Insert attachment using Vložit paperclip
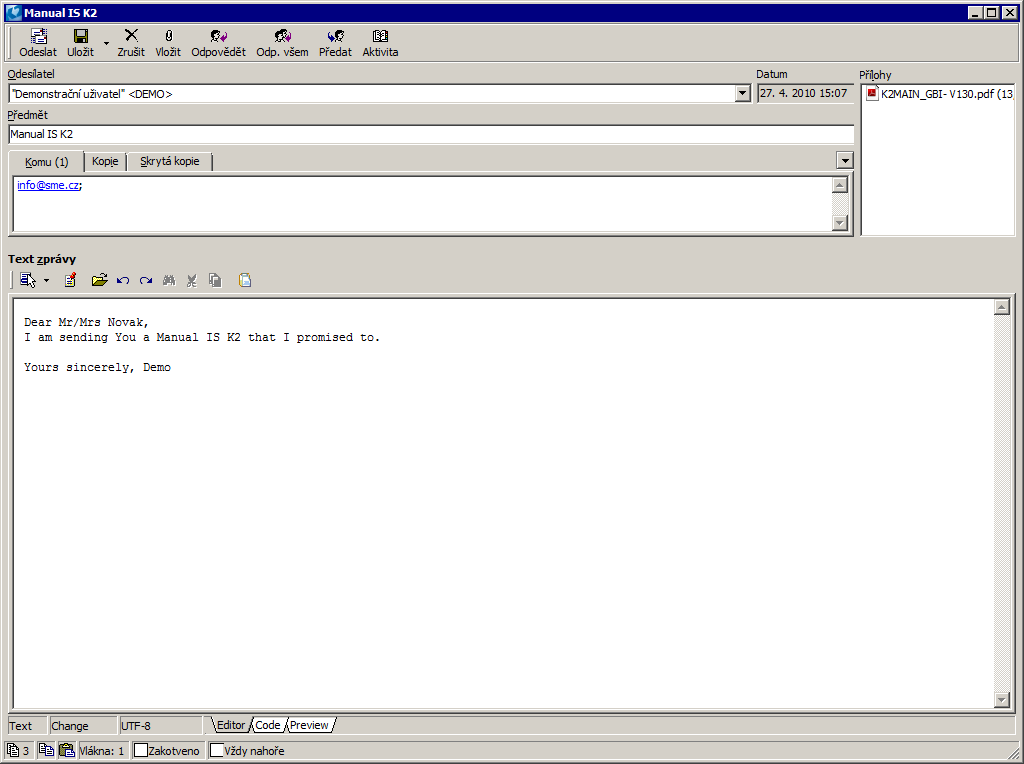This screenshot has width=1024, height=764. (x=168, y=43)
